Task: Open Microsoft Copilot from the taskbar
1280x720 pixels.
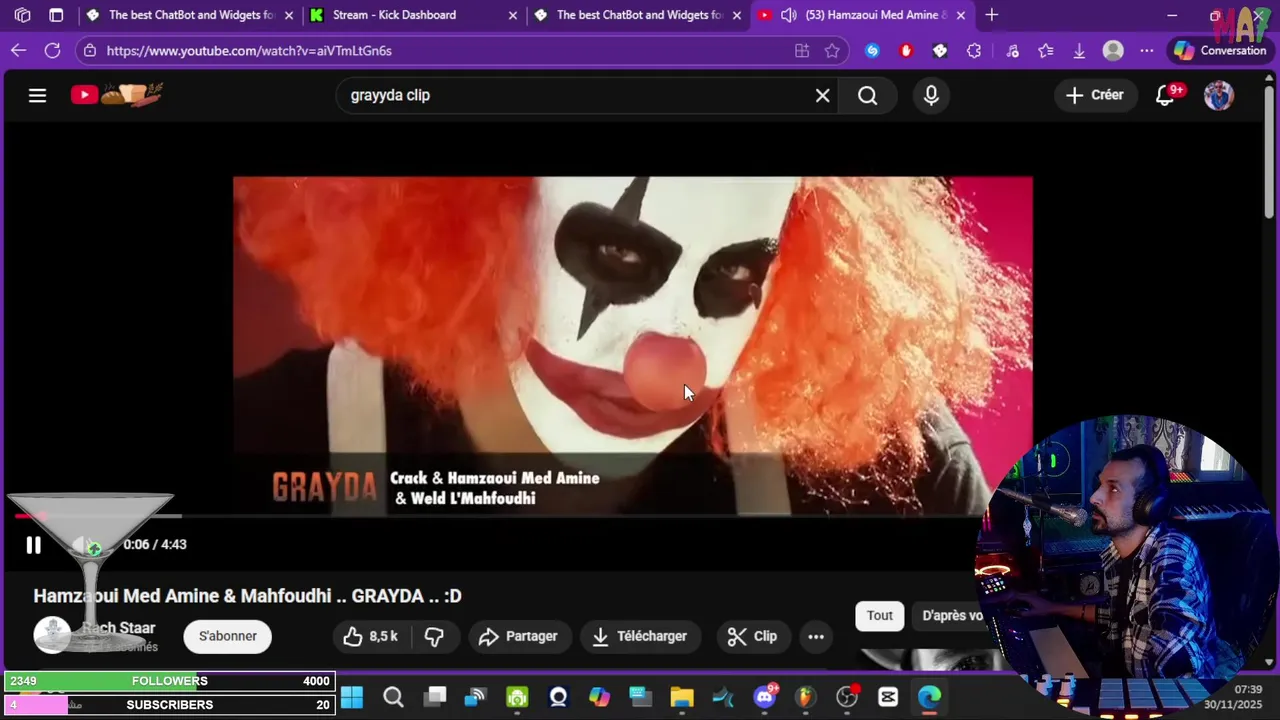Action: coord(599,697)
